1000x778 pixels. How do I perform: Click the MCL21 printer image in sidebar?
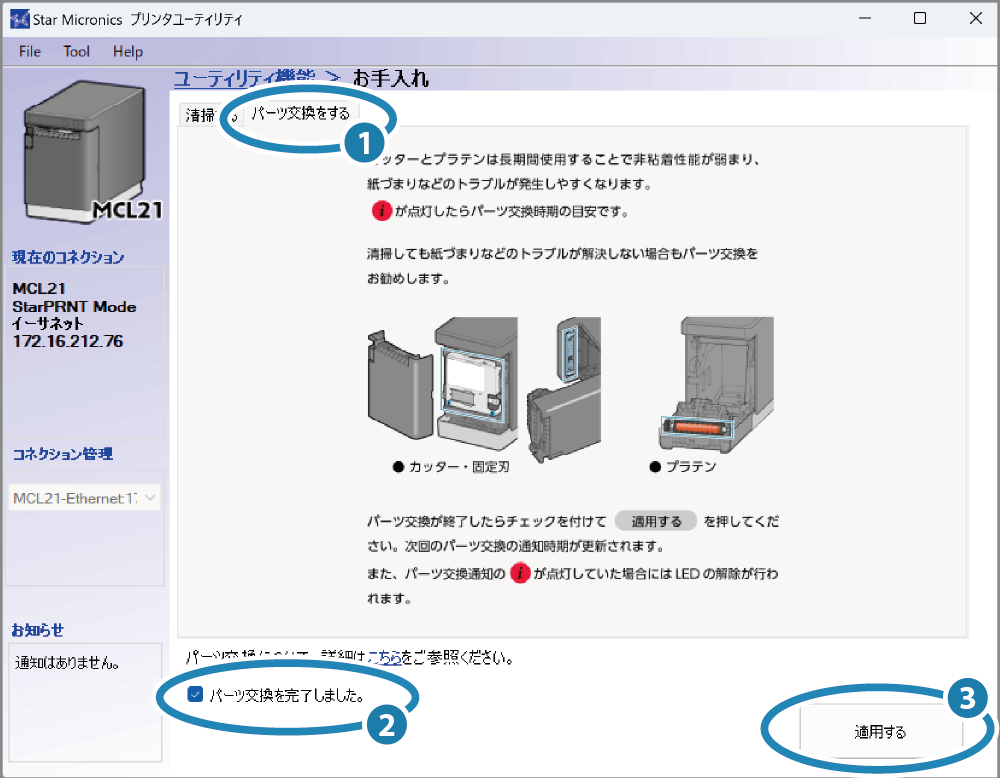click(x=91, y=152)
